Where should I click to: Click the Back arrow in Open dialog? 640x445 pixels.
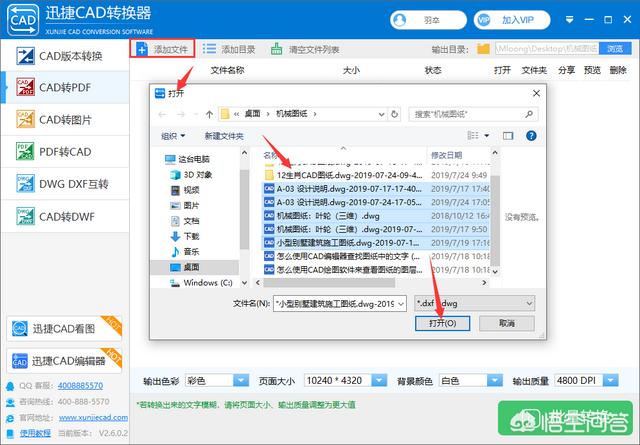click(x=162, y=114)
